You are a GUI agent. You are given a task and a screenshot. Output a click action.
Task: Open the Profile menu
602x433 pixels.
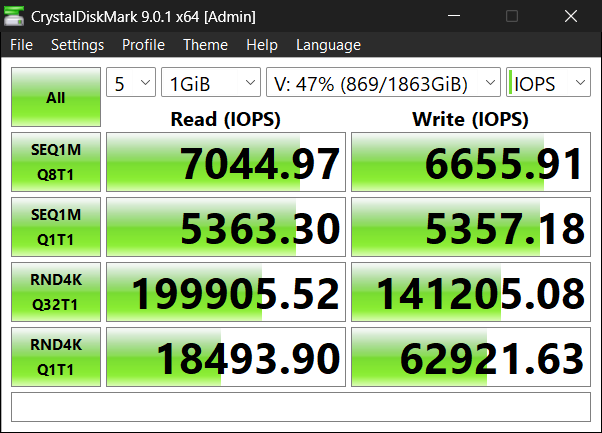[143, 45]
